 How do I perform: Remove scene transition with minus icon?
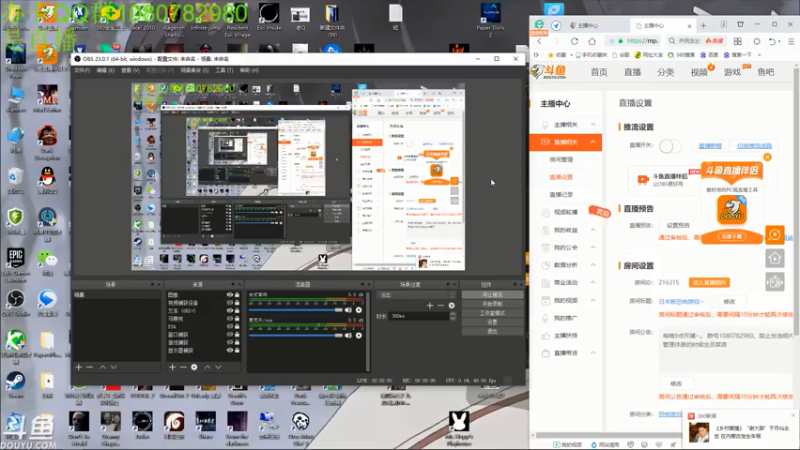tap(441, 305)
